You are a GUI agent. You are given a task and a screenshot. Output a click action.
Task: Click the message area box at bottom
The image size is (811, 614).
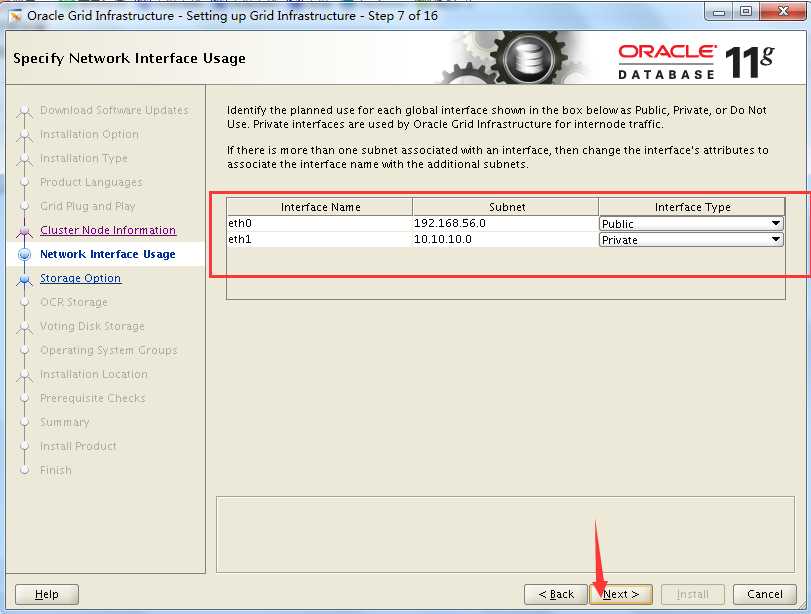coord(505,534)
